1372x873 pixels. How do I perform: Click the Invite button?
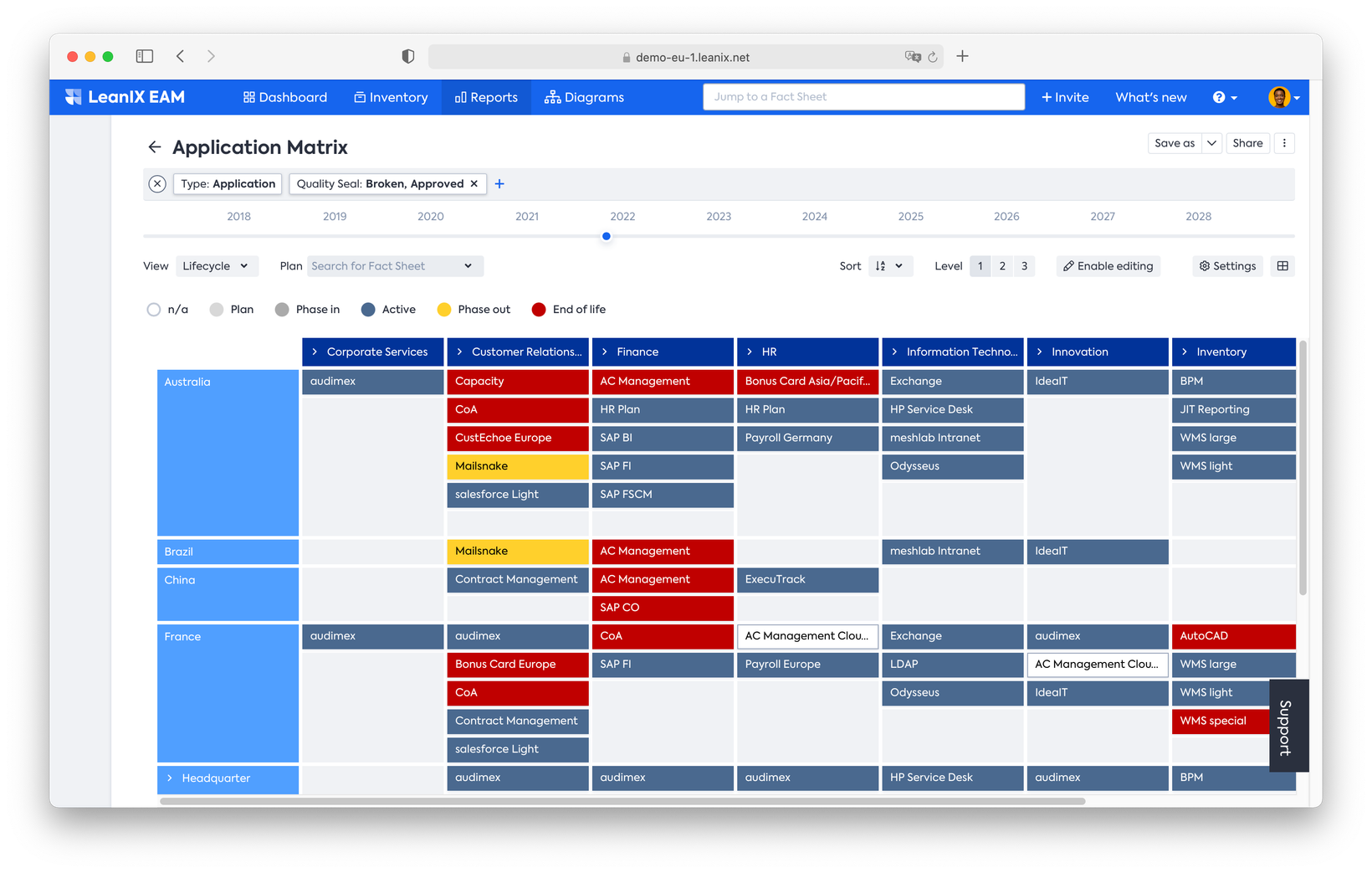pos(1065,97)
